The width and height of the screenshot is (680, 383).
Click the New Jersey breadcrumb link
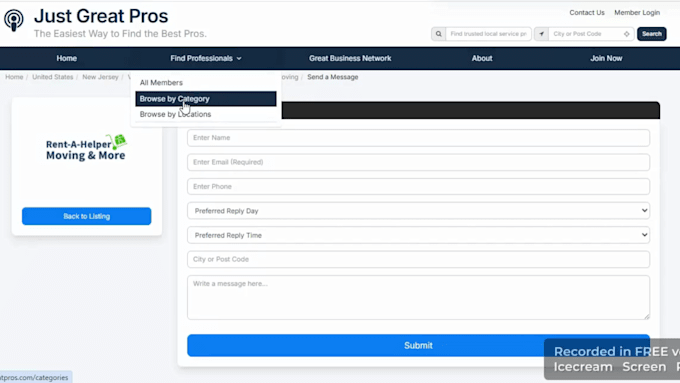click(x=100, y=77)
